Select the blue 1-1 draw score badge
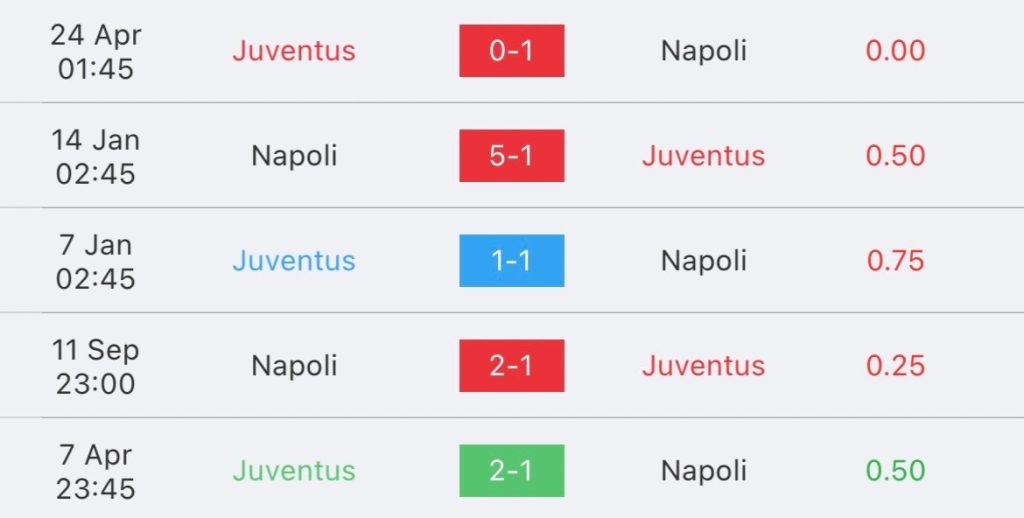 click(x=512, y=261)
